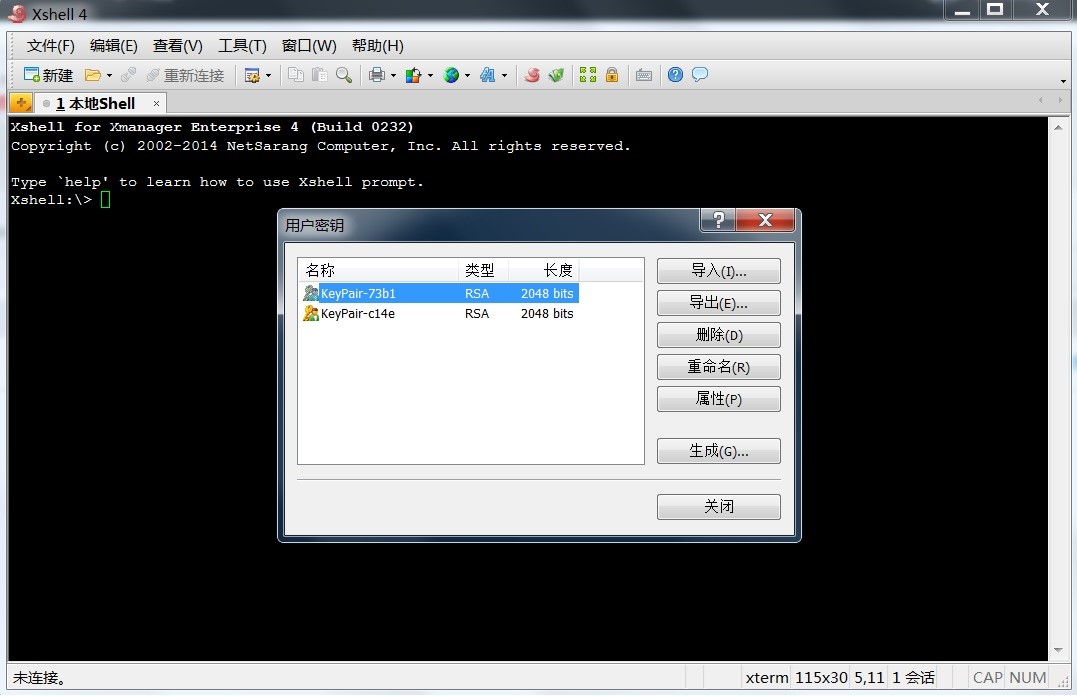Viewport: 1077px width, 696px height.
Task: Open the 帮助(H) menu
Action: click(x=378, y=46)
